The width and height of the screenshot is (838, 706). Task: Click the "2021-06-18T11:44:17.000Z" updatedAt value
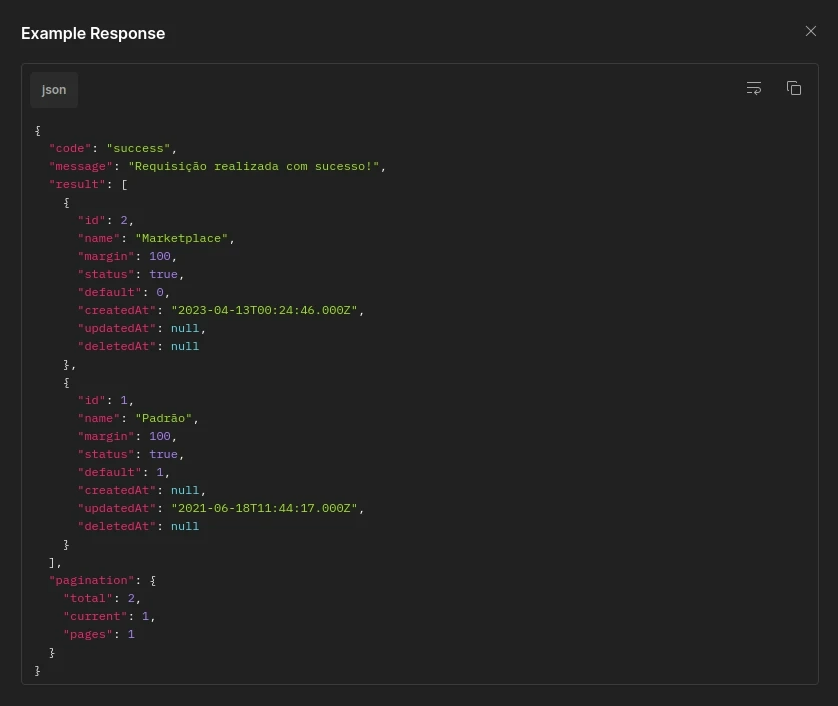(x=264, y=508)
